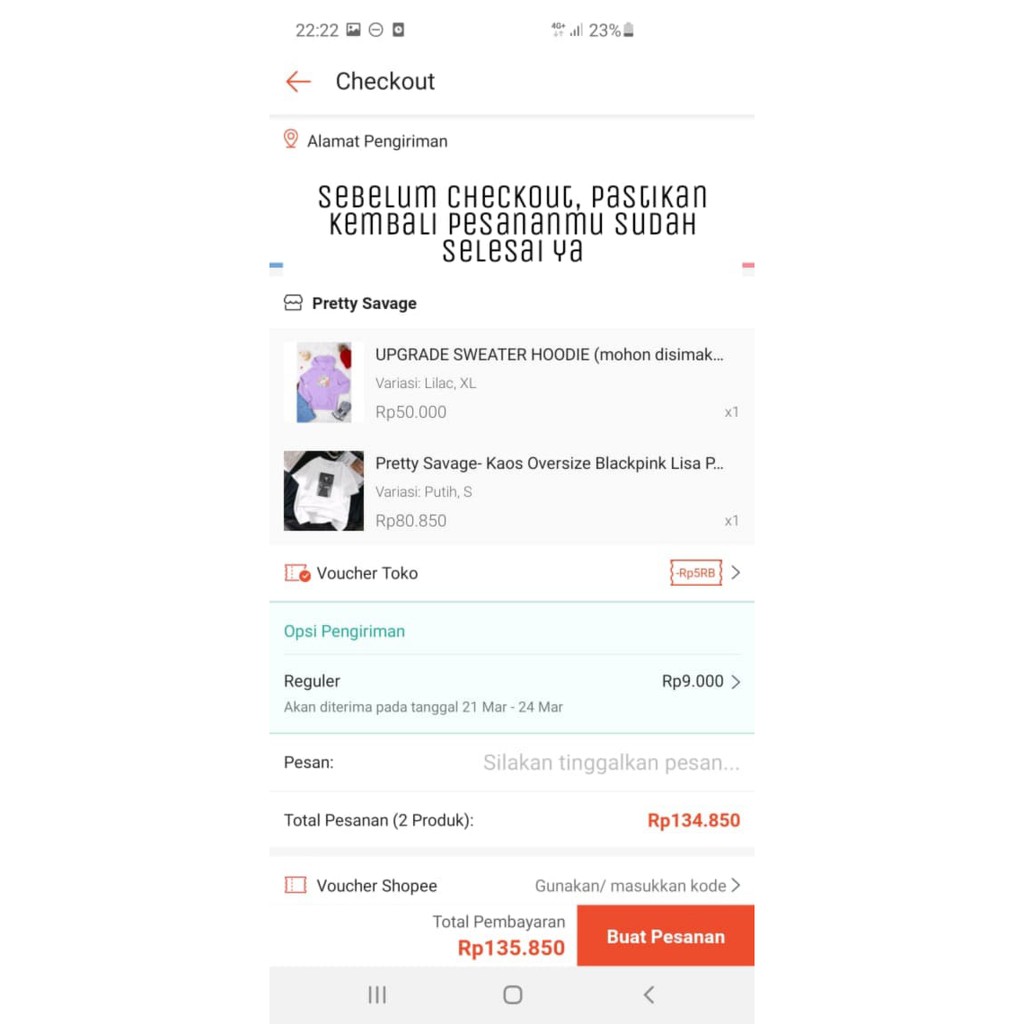Select the Pretty Savage store name
This screenshot has height=1024, width=1024.
point(364,304)
